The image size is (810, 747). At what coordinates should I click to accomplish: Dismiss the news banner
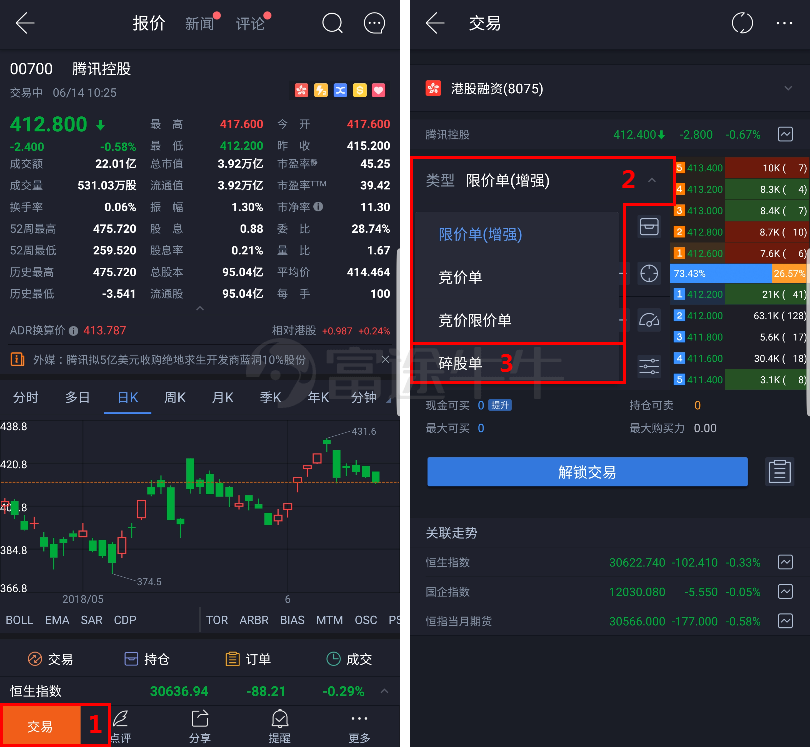(385, 360)
